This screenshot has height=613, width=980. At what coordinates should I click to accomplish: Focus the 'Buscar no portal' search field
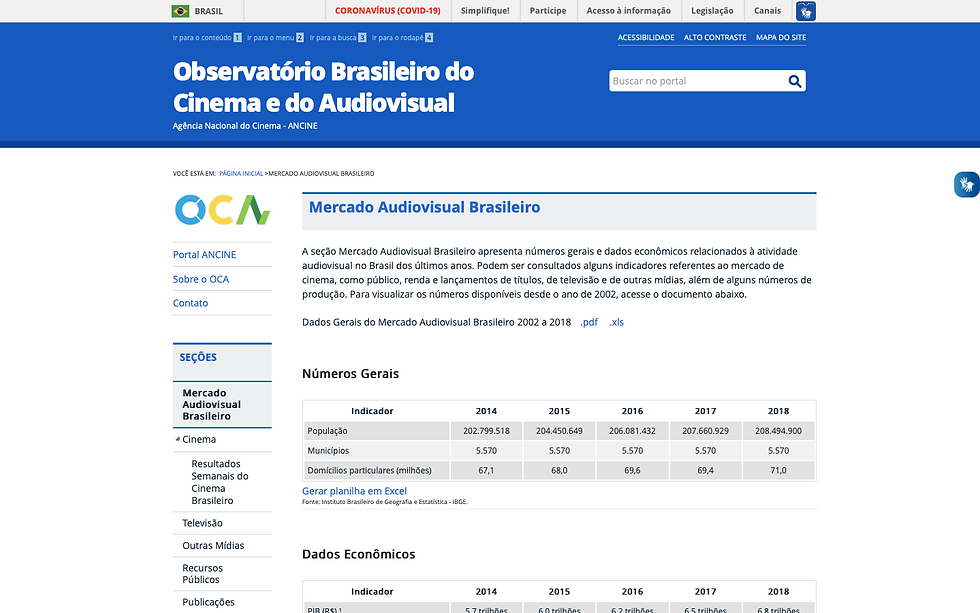click(698, 81)
